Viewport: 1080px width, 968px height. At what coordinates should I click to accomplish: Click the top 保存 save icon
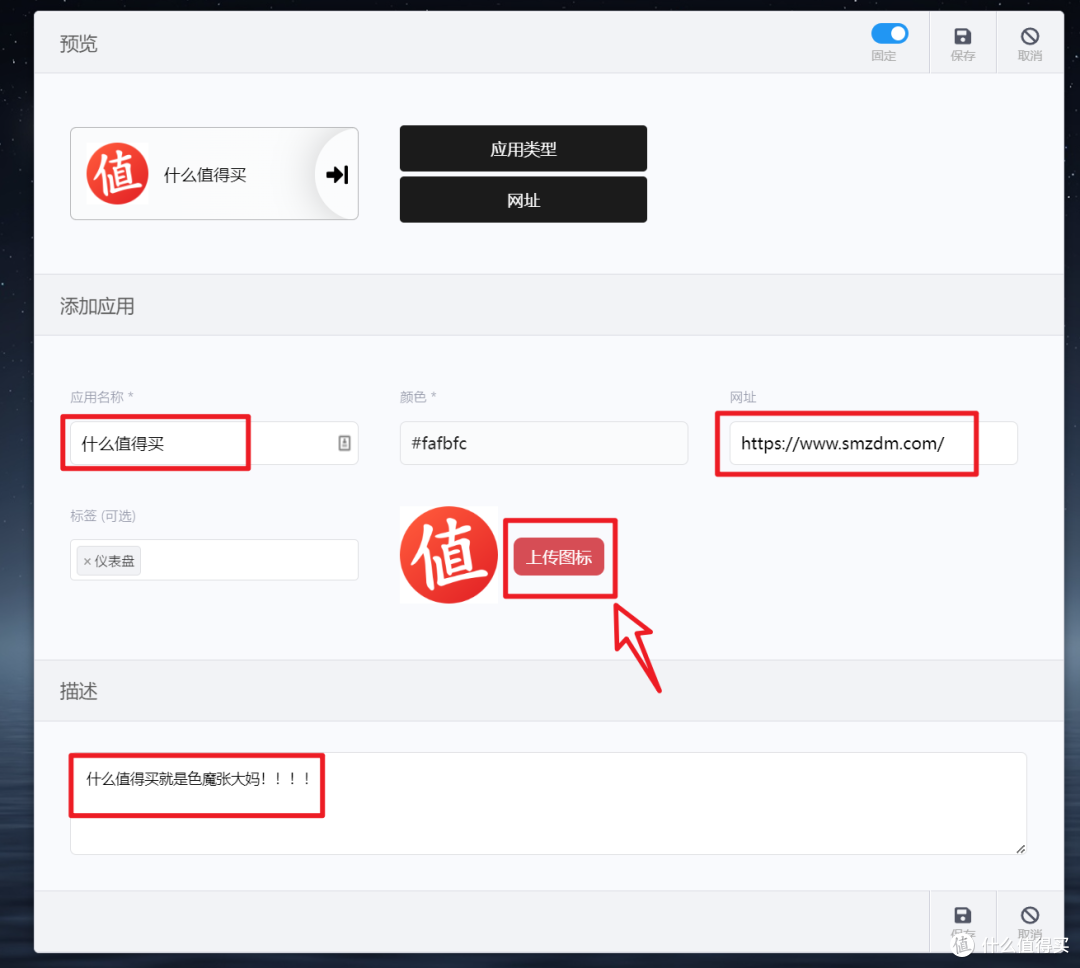tap(962, 37)
